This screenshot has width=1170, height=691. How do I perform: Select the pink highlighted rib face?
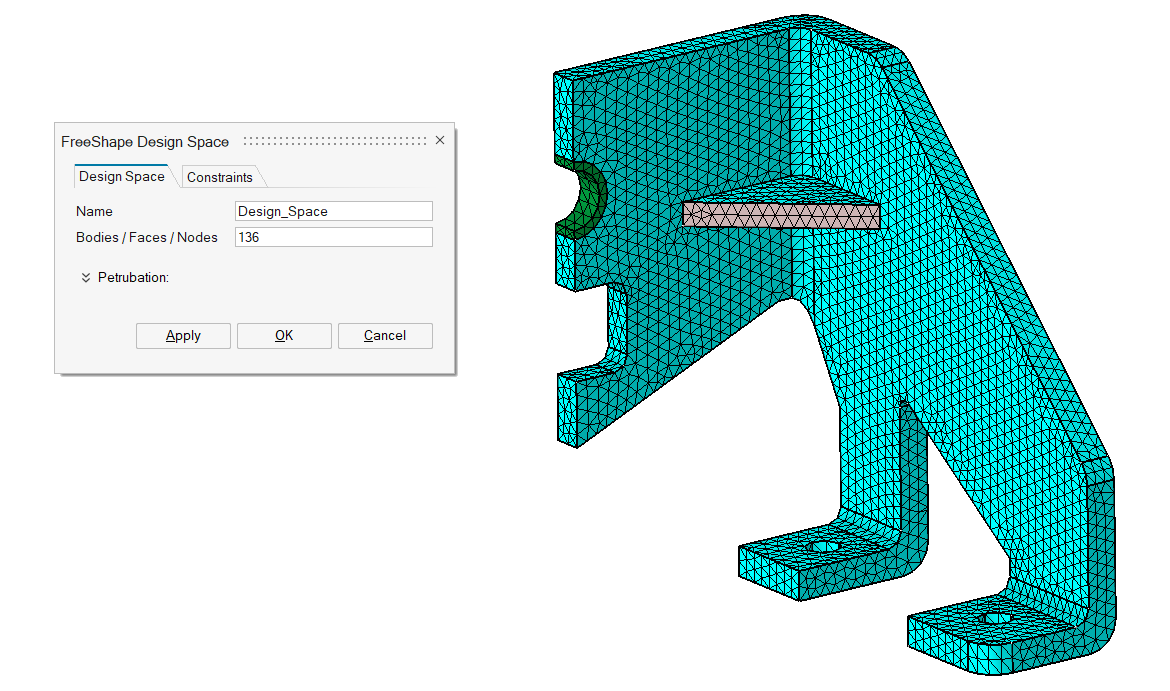(x=780, y=215)
